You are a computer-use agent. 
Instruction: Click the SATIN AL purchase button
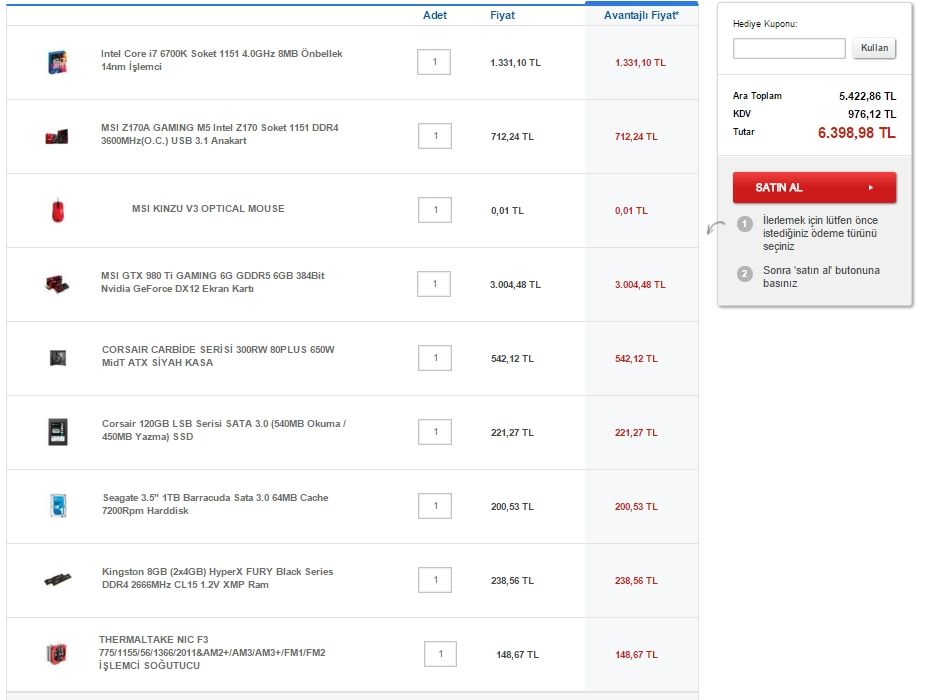tap(814, 188)
